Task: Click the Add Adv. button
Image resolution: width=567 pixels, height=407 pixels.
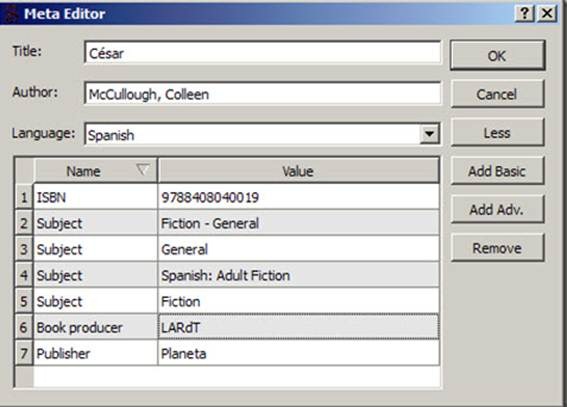Action: [x=497, y=209]
